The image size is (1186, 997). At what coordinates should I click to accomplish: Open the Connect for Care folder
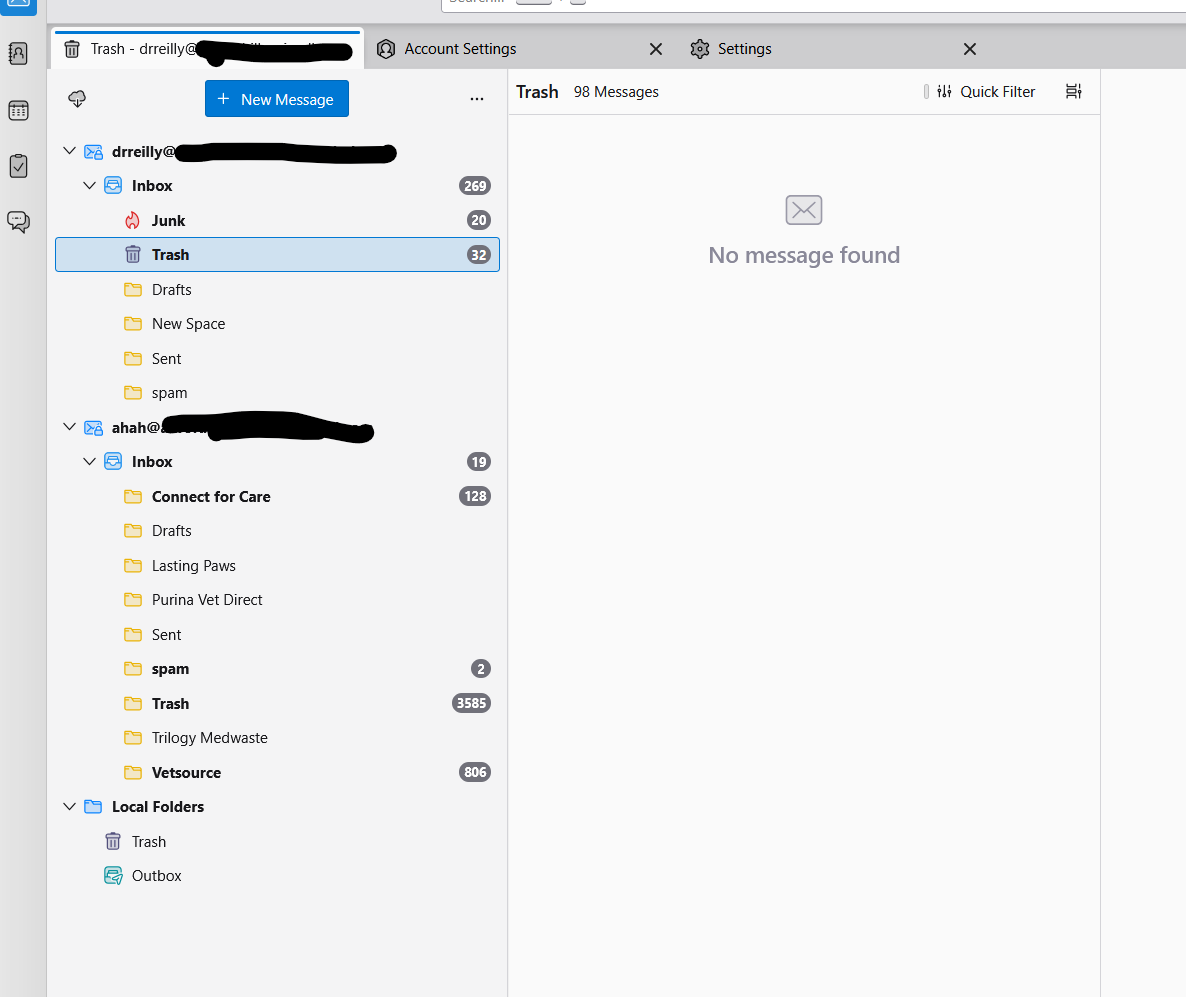[x=277, y=496]
